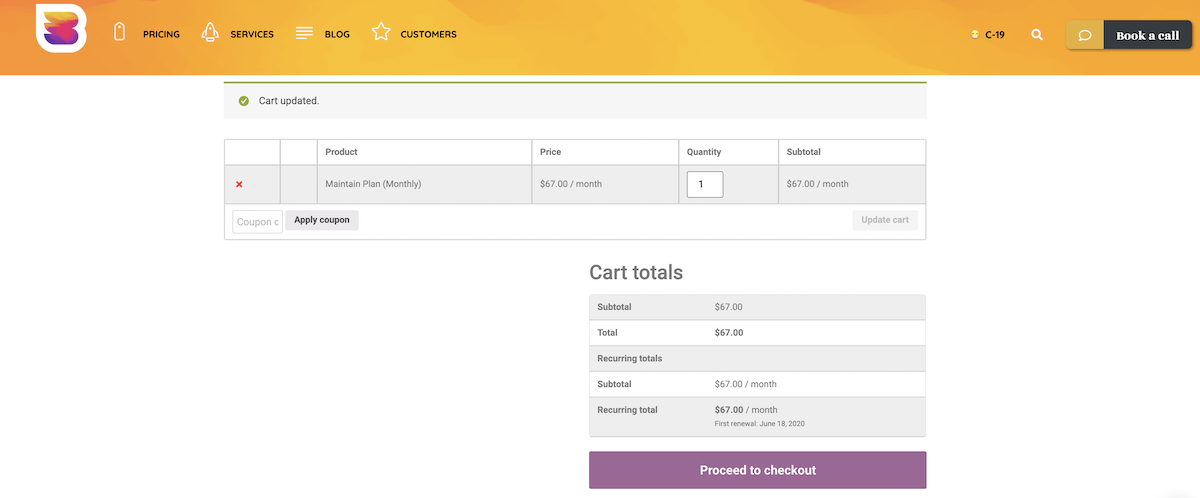Click the quantity field showing 1
This screenshot has height=498, width=1200.
pyautogui.click(x=705, y=184)
